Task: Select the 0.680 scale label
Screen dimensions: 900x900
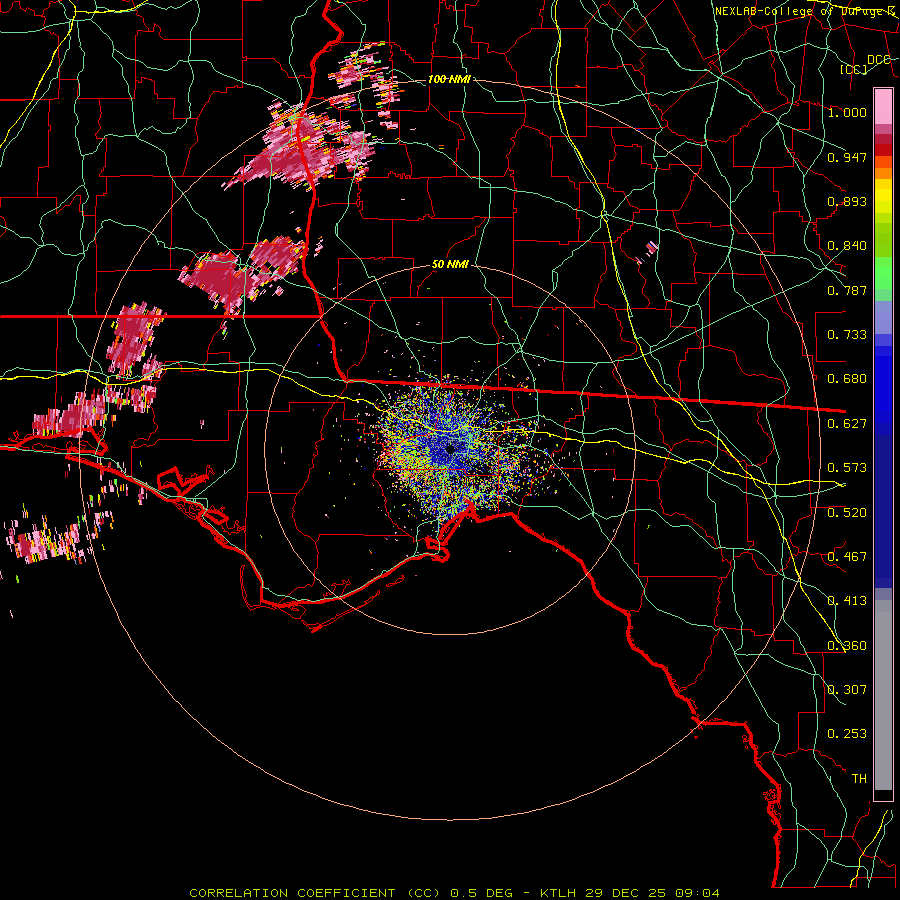Action: coord(847,379)
